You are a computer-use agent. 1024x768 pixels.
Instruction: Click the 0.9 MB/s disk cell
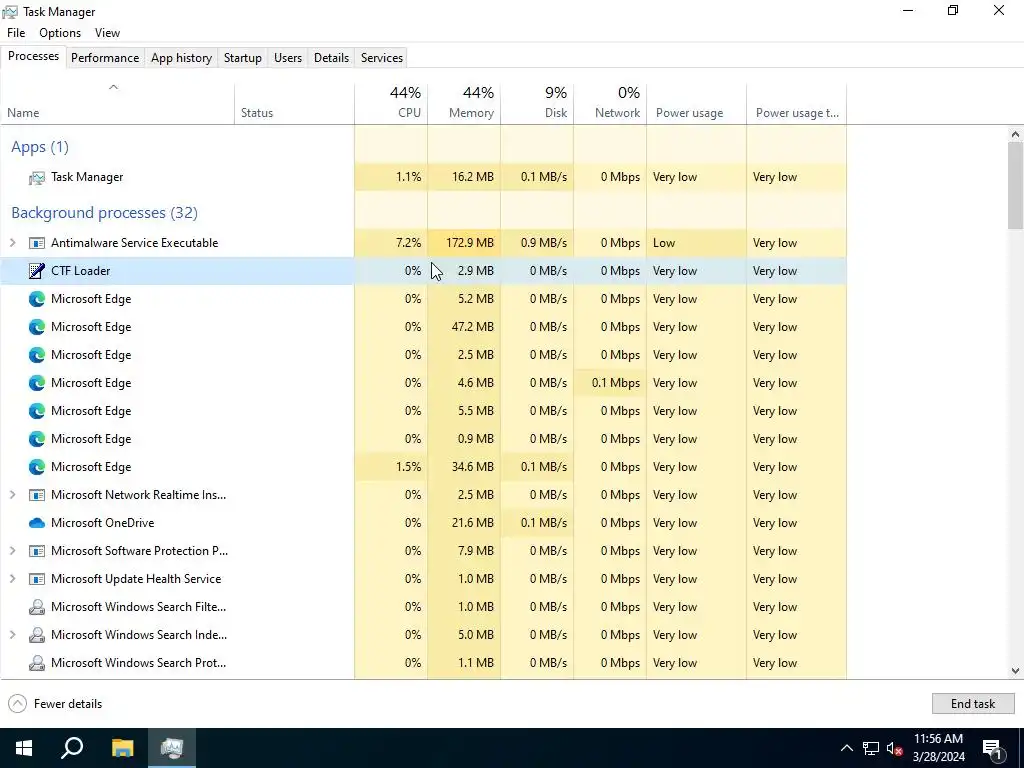(x=537, y=243)
